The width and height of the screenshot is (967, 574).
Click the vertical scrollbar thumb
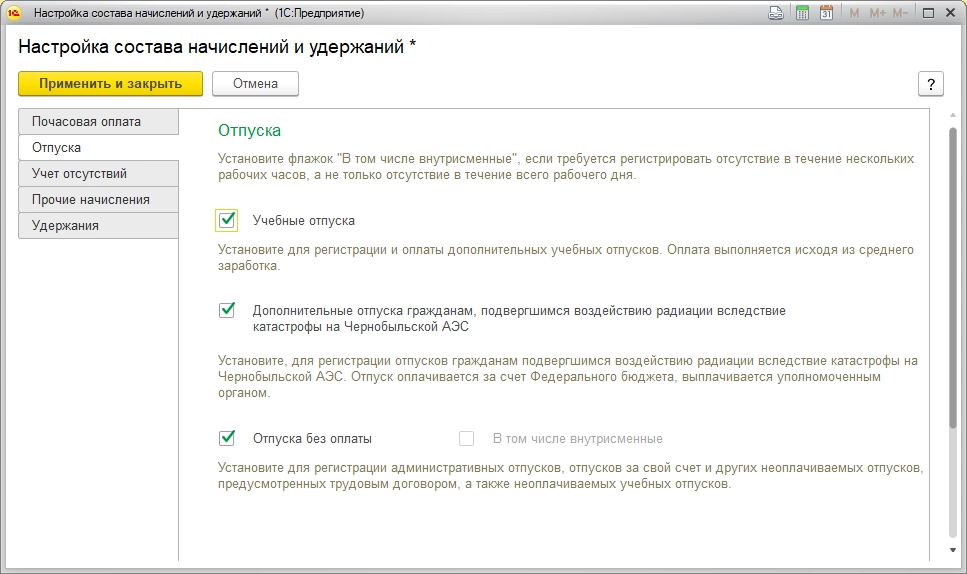tap(953, 277)
